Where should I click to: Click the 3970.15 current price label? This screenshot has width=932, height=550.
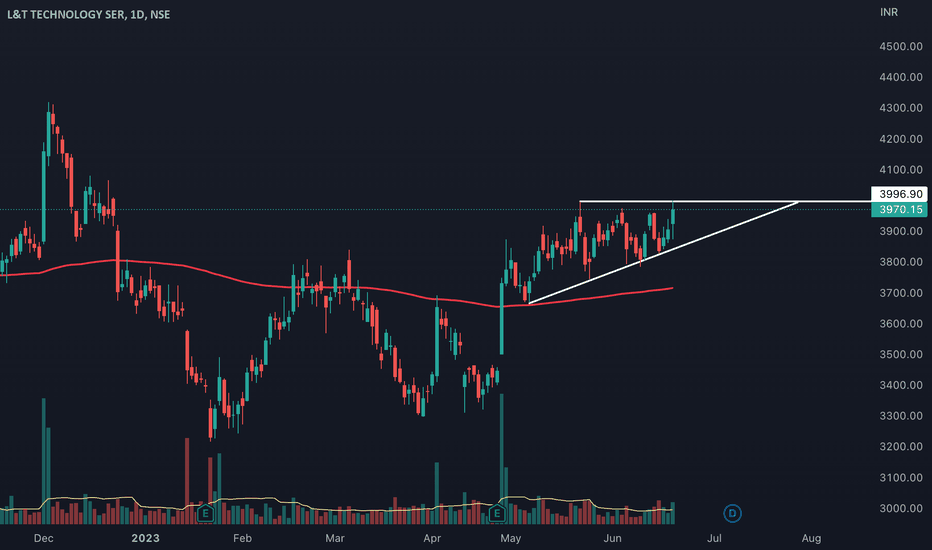click(x=899, y=209)
